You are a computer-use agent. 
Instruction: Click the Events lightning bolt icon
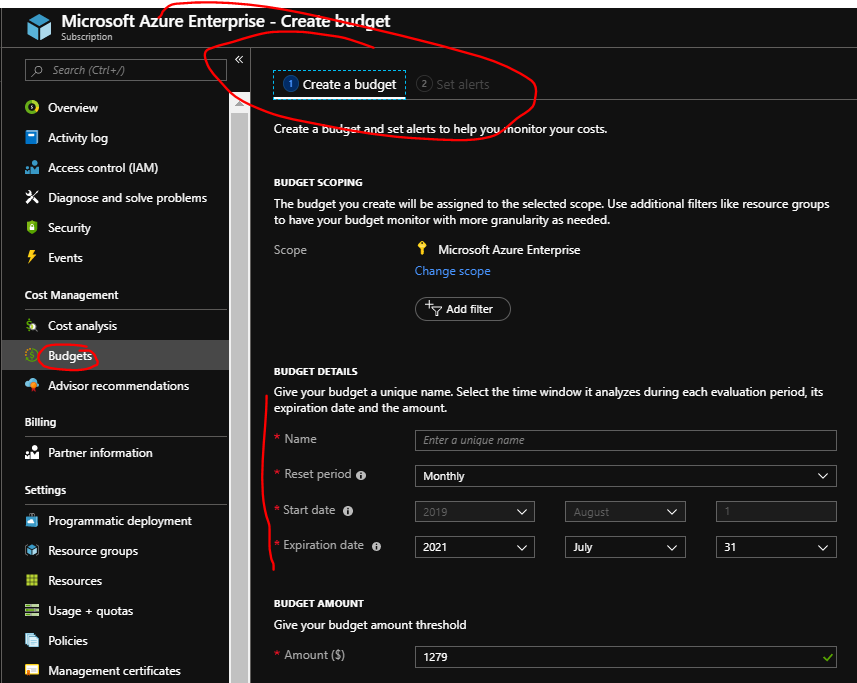click(x=32, y=257)
